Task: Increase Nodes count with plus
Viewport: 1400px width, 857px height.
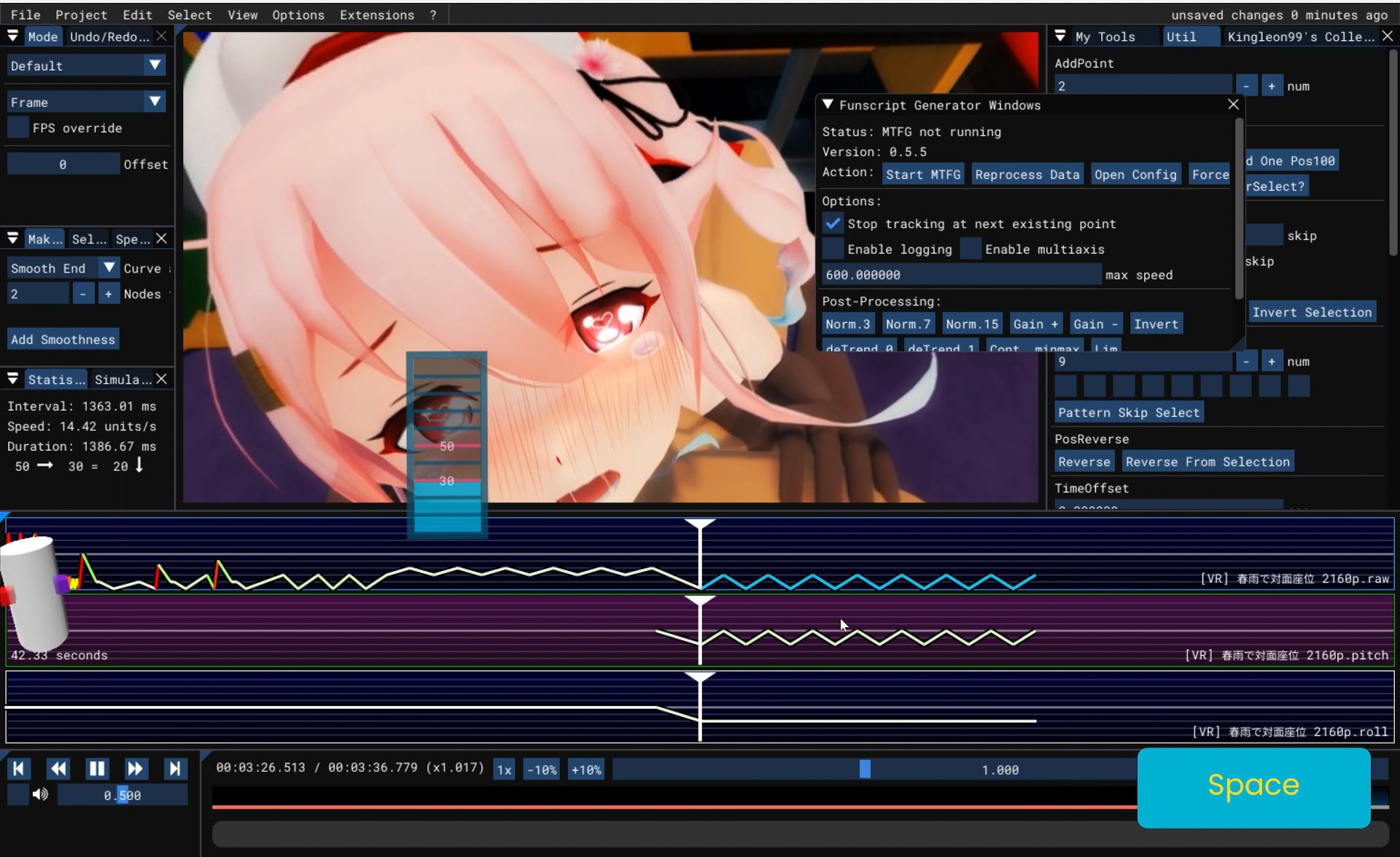Action: pos(109,293)
